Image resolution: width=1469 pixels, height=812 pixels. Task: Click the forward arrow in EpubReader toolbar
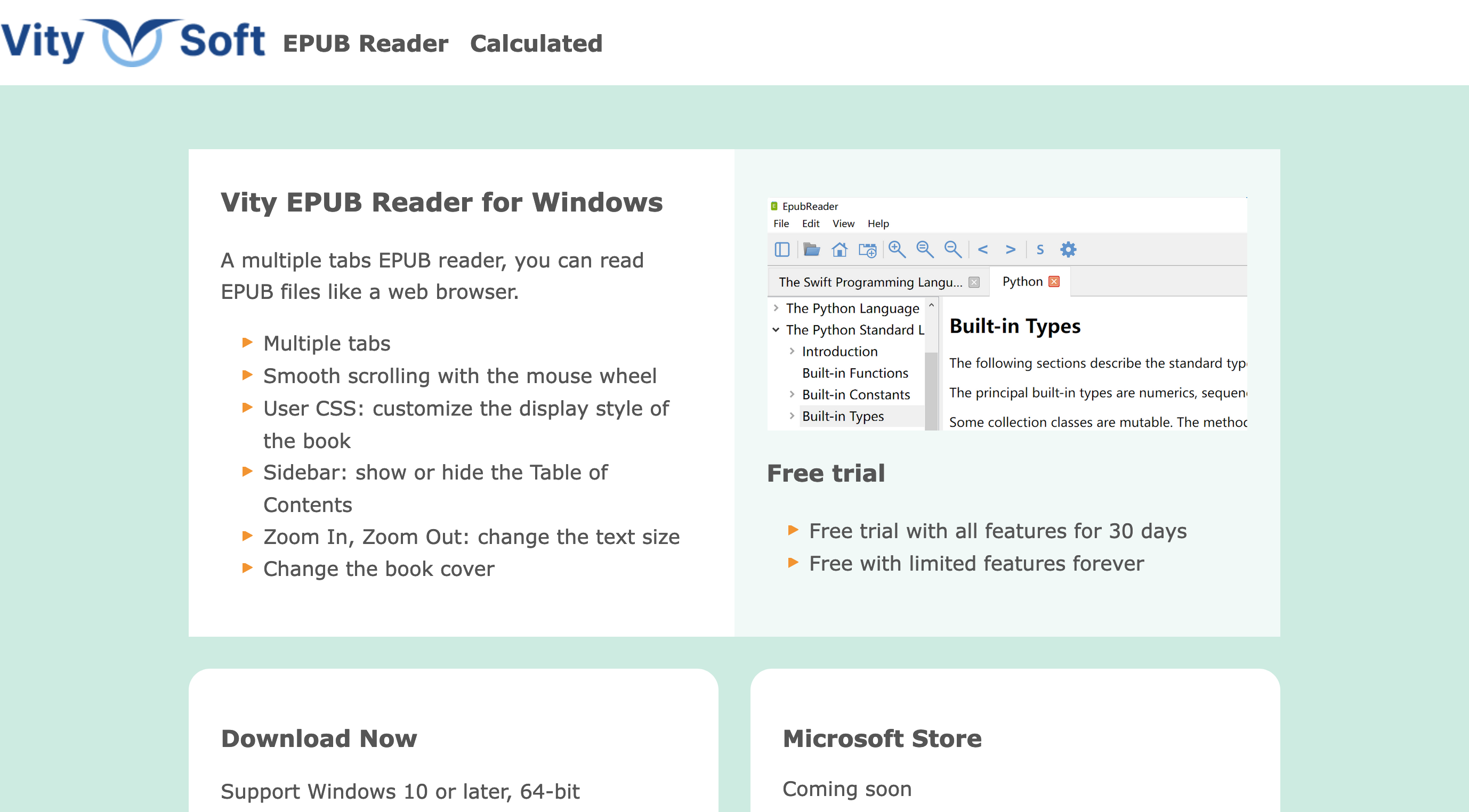pos(1011,250)
